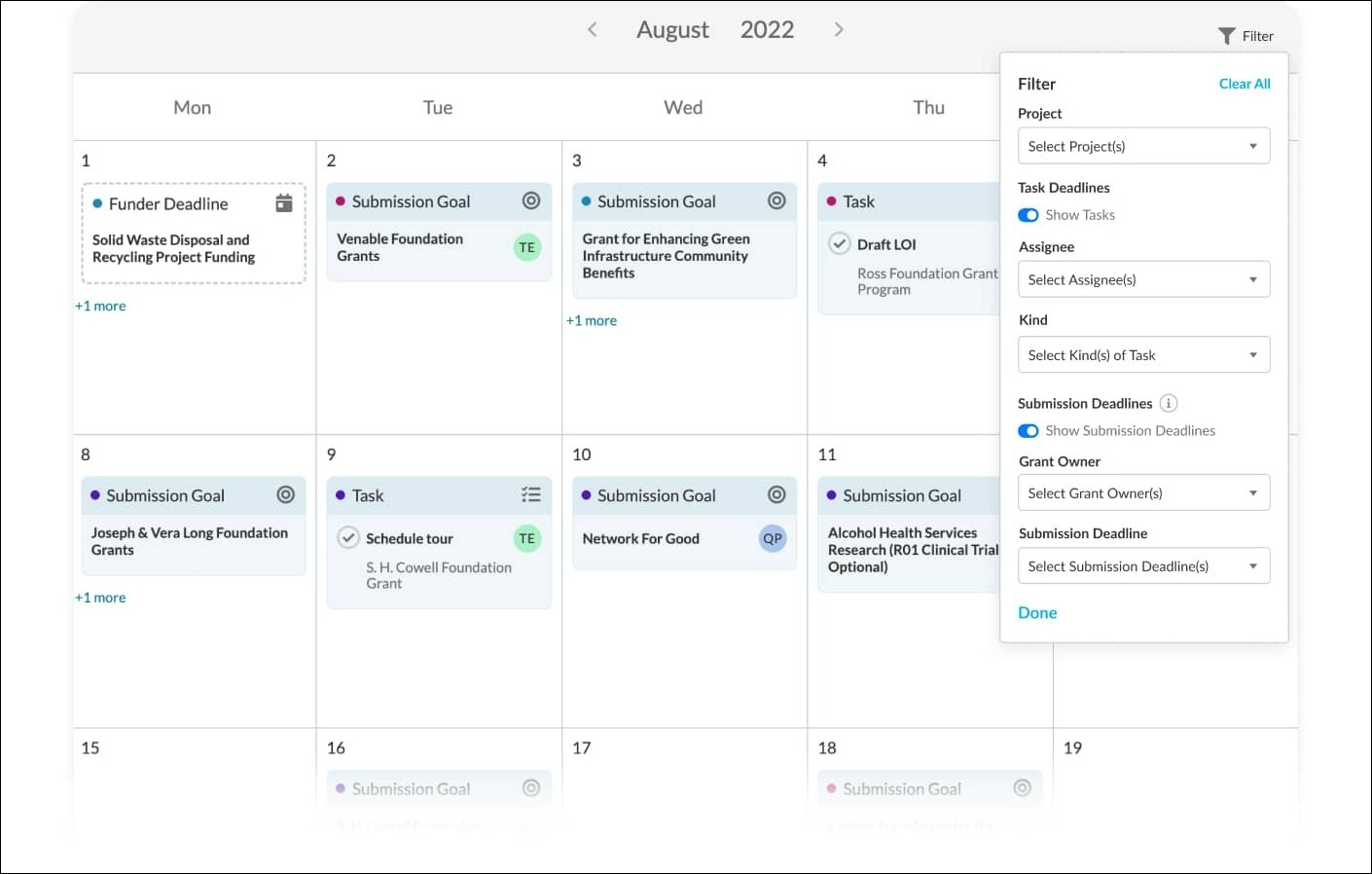
Task: Click the calendar icon on Funder Deadline card
Action: (x=283, y=202)
